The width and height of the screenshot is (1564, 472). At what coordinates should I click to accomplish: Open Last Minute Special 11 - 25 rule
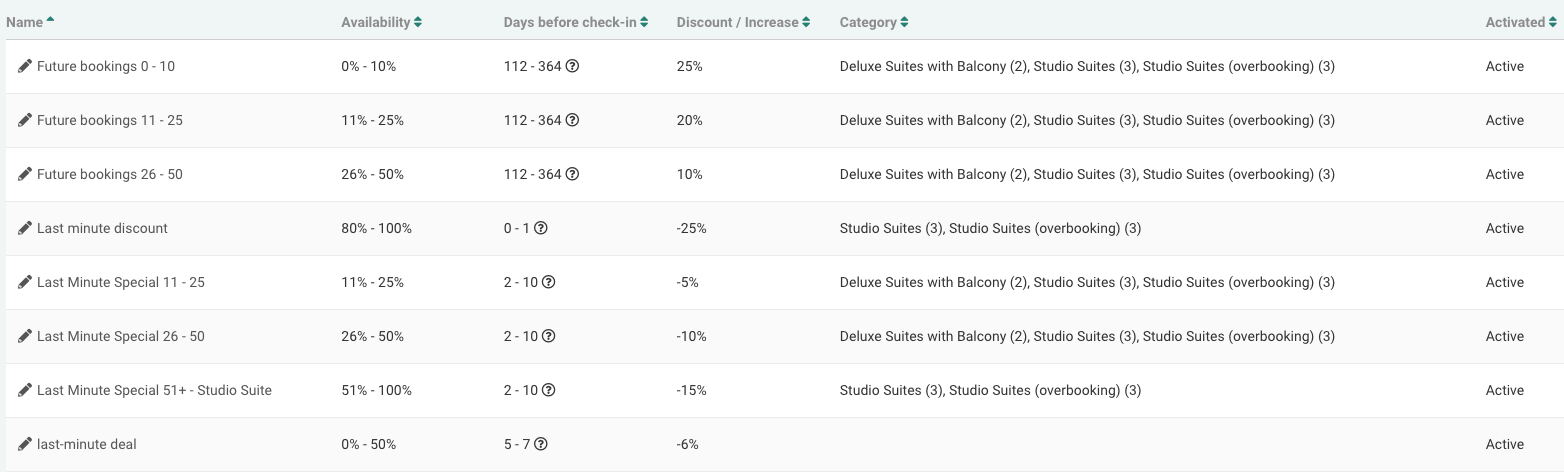tap(120, 282)
